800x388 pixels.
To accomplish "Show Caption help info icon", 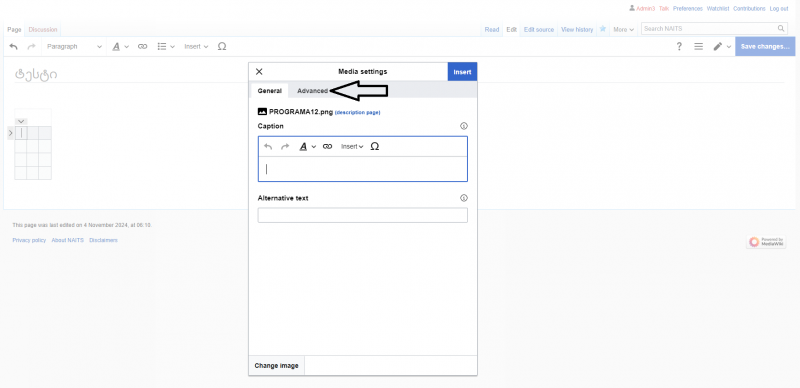I will pyautogui.click(x=464, y=126).
